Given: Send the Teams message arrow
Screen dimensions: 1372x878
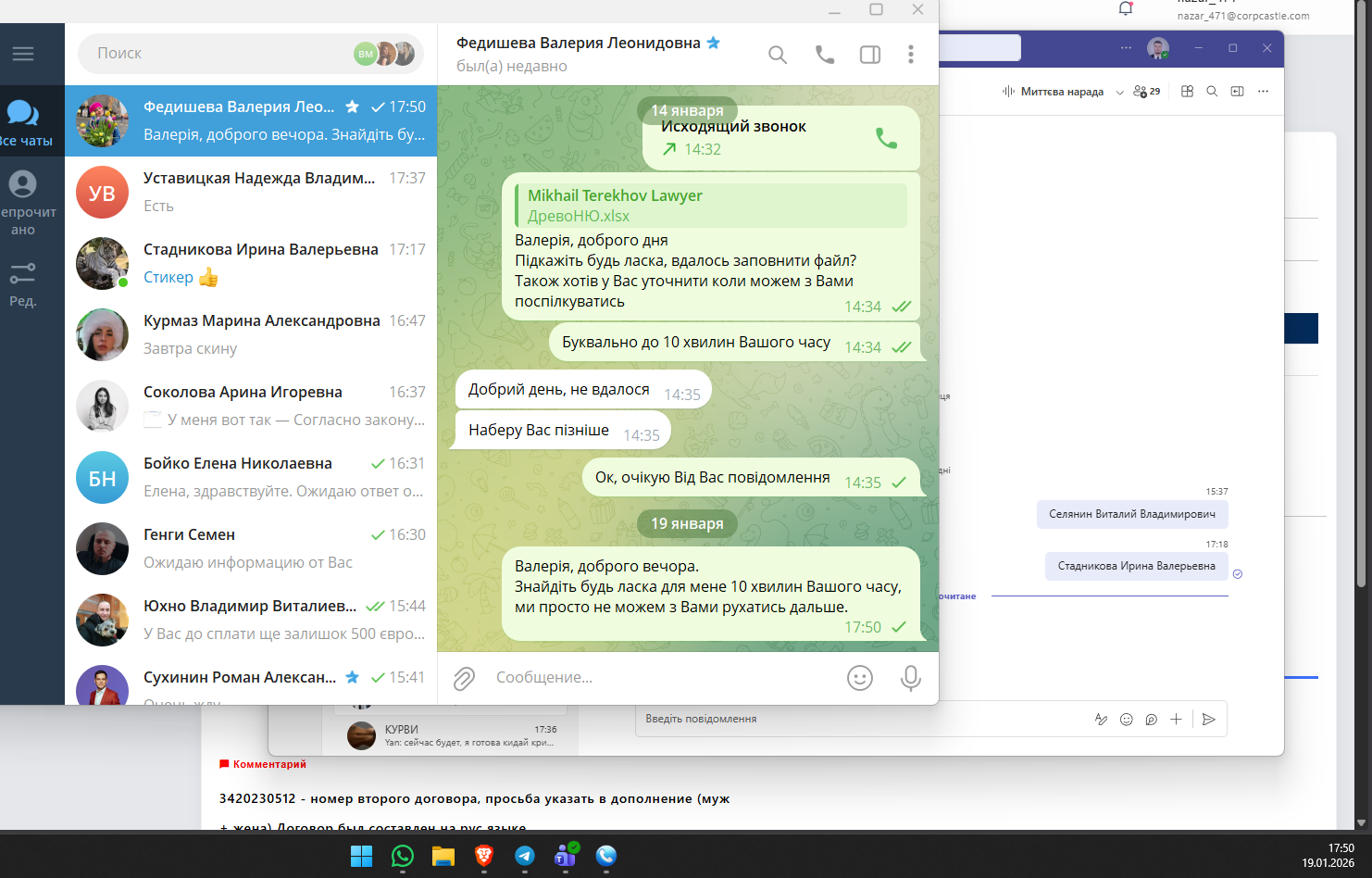Looking at the screenshot, I should (1208, 720).
